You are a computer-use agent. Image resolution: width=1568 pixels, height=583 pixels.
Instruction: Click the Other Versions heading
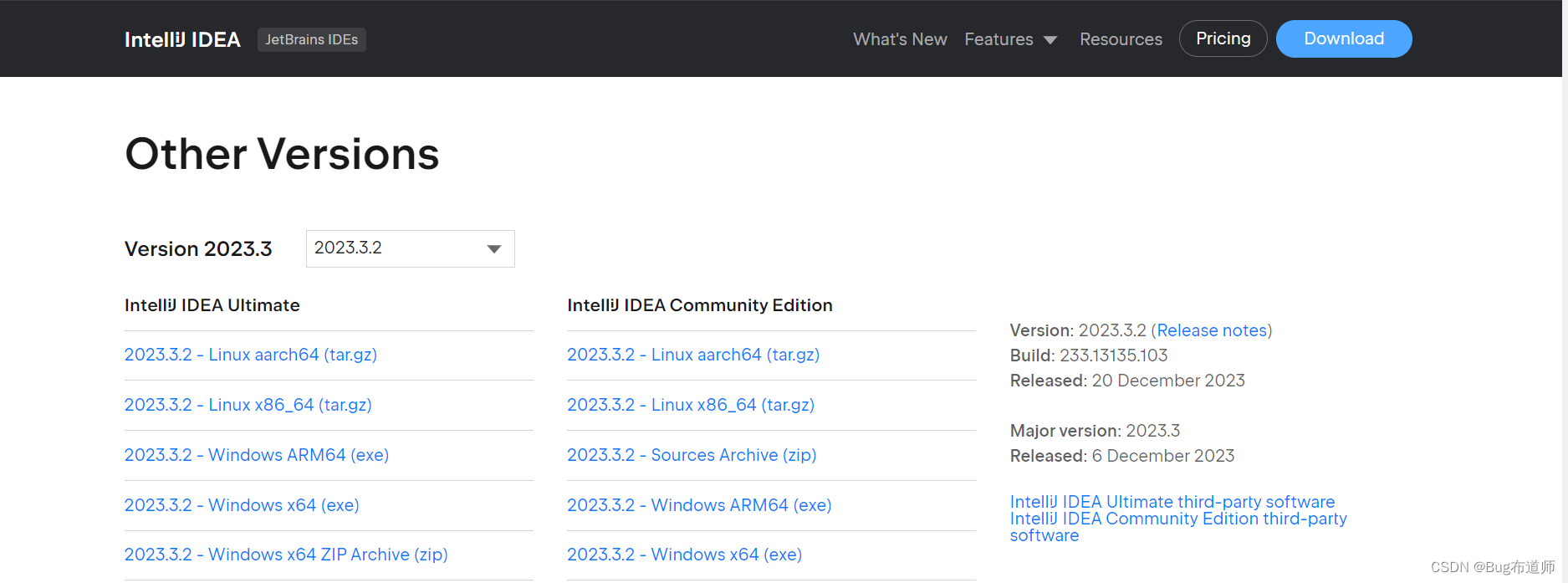282,154
